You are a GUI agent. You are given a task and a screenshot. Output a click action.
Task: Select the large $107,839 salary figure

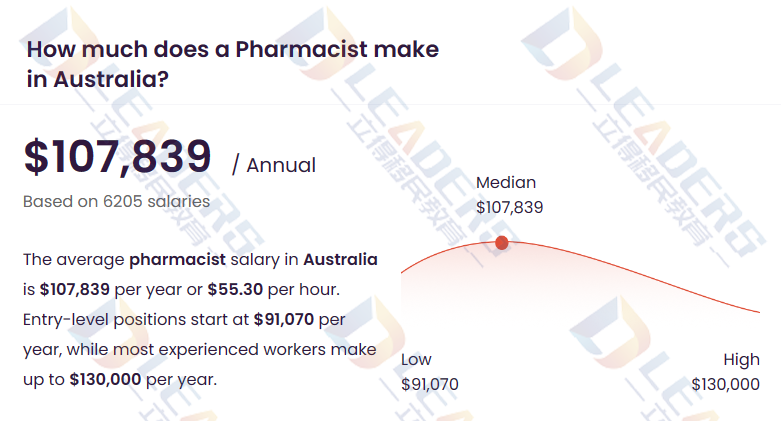pyautogui.click(x=118, y=156)
